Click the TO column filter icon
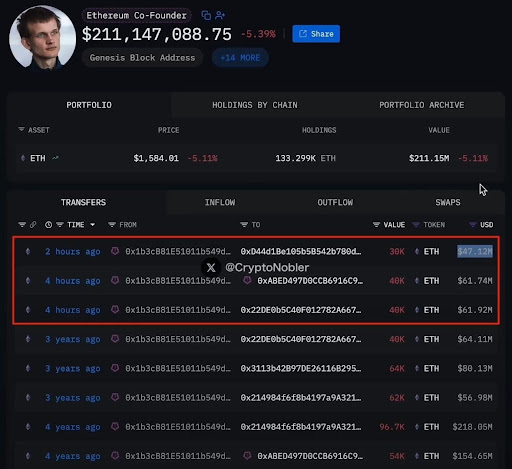This screenshot has width=512, height=469. click(244, 225)
